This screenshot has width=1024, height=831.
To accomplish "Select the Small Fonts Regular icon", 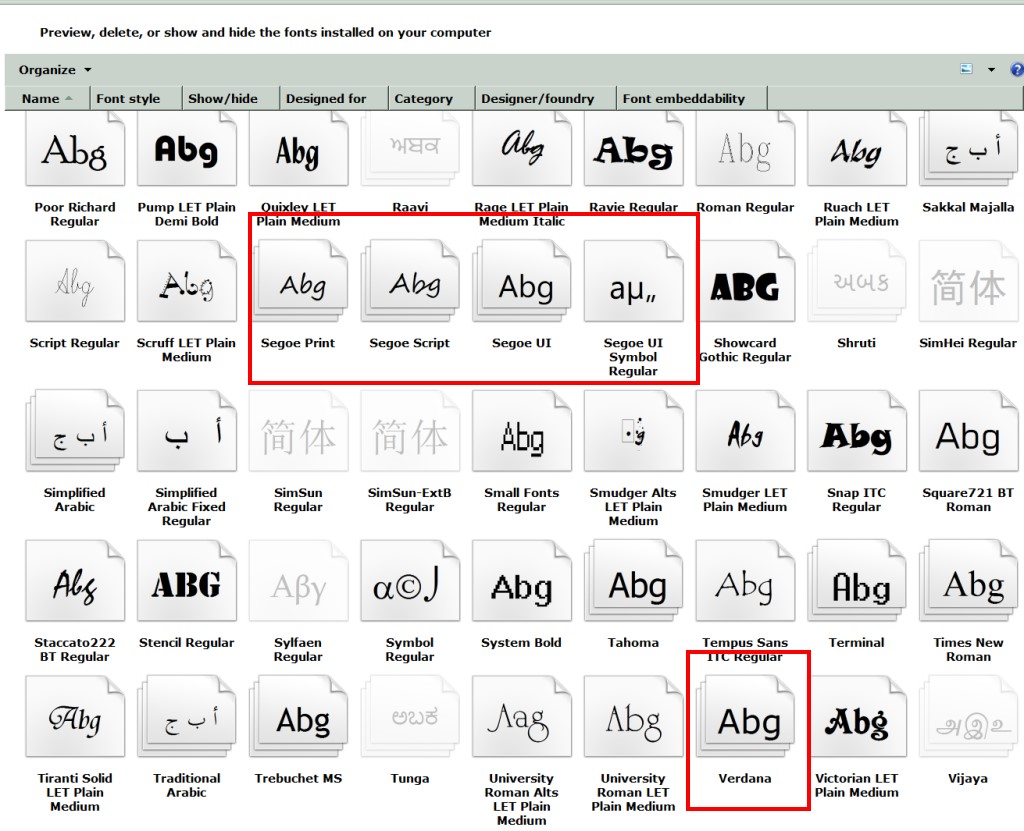I will (x=522, y=431).
